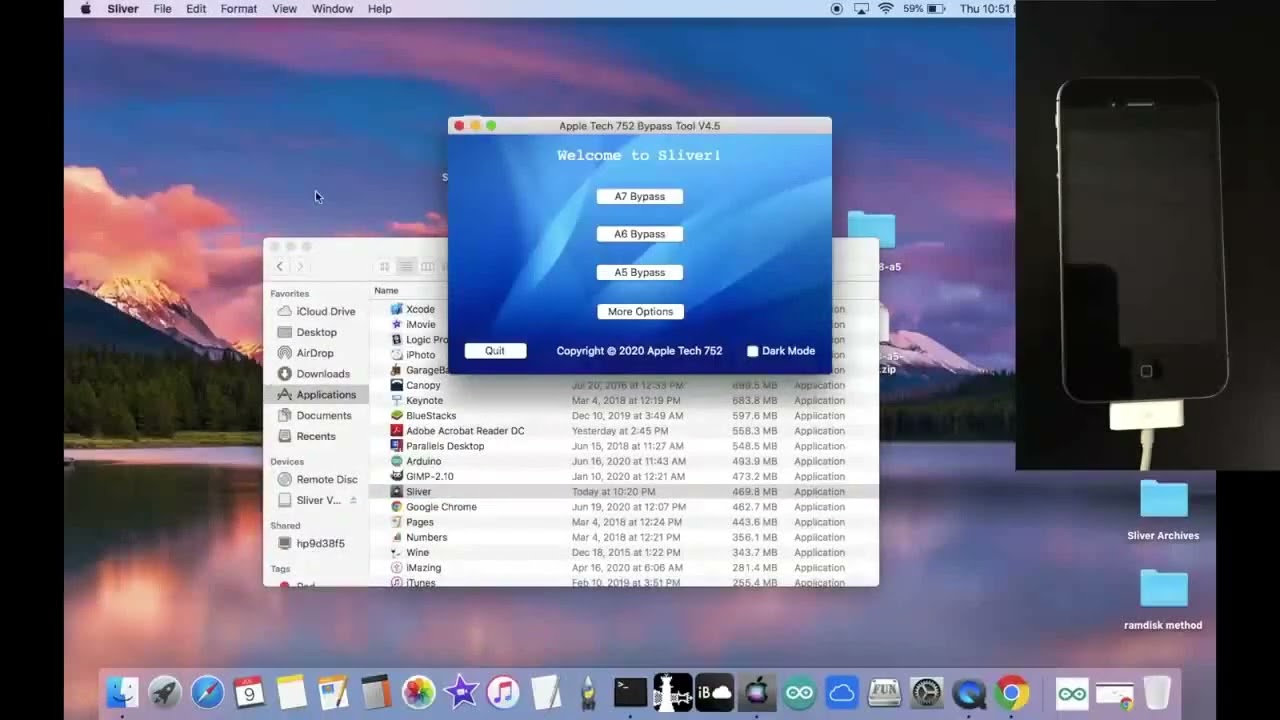Click the Wi-Fi status icon
This screenshot has width=1280, height=720.
(886, 9)
